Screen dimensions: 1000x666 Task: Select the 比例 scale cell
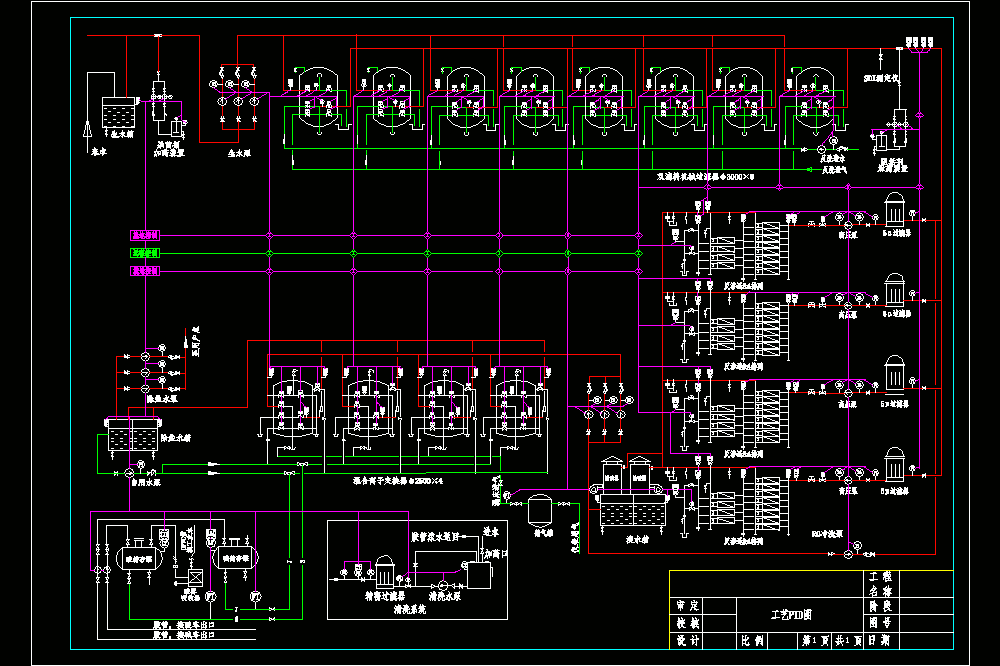pos(753,640)
